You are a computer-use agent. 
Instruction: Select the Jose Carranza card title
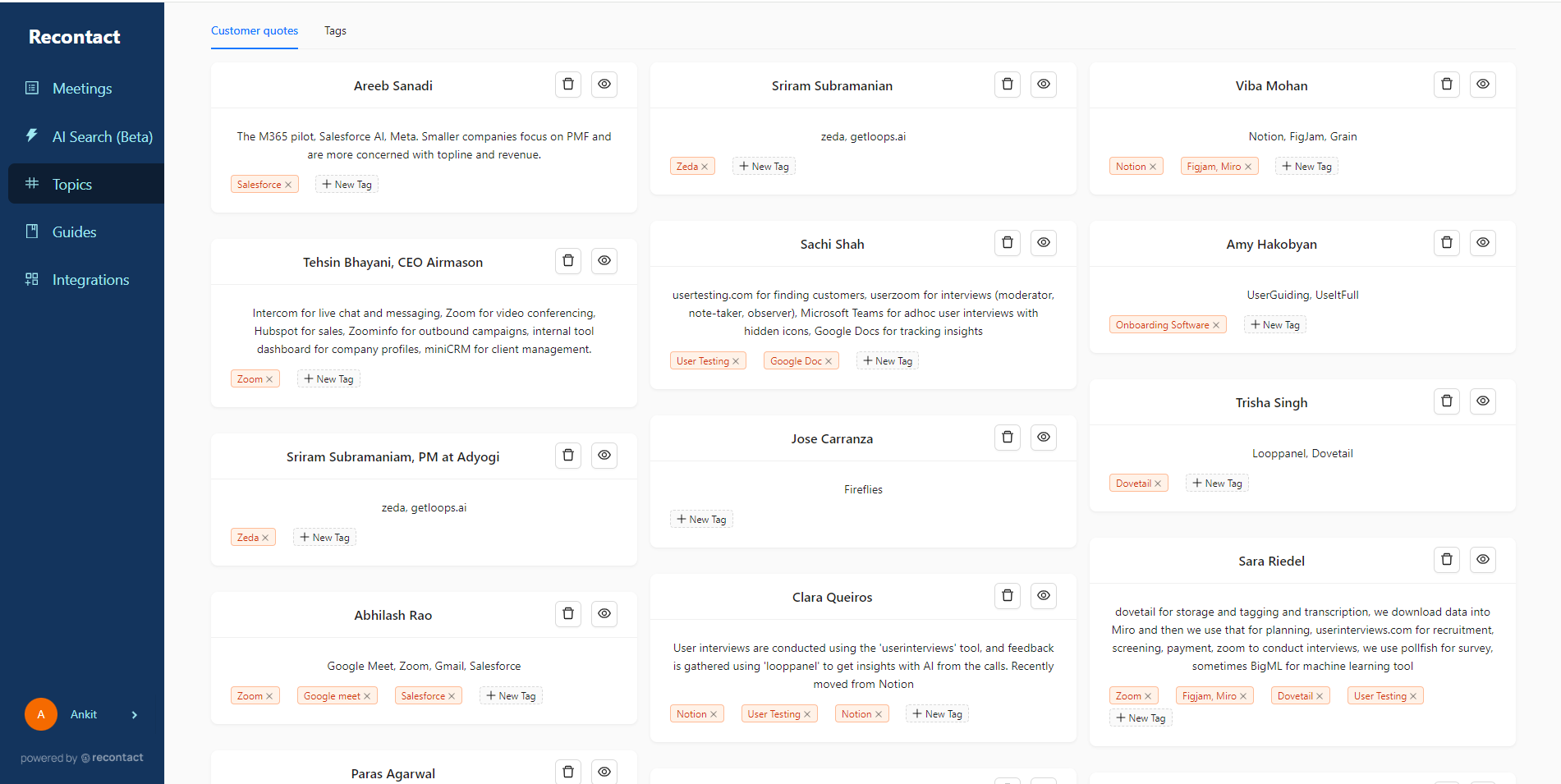click(832, 439)
